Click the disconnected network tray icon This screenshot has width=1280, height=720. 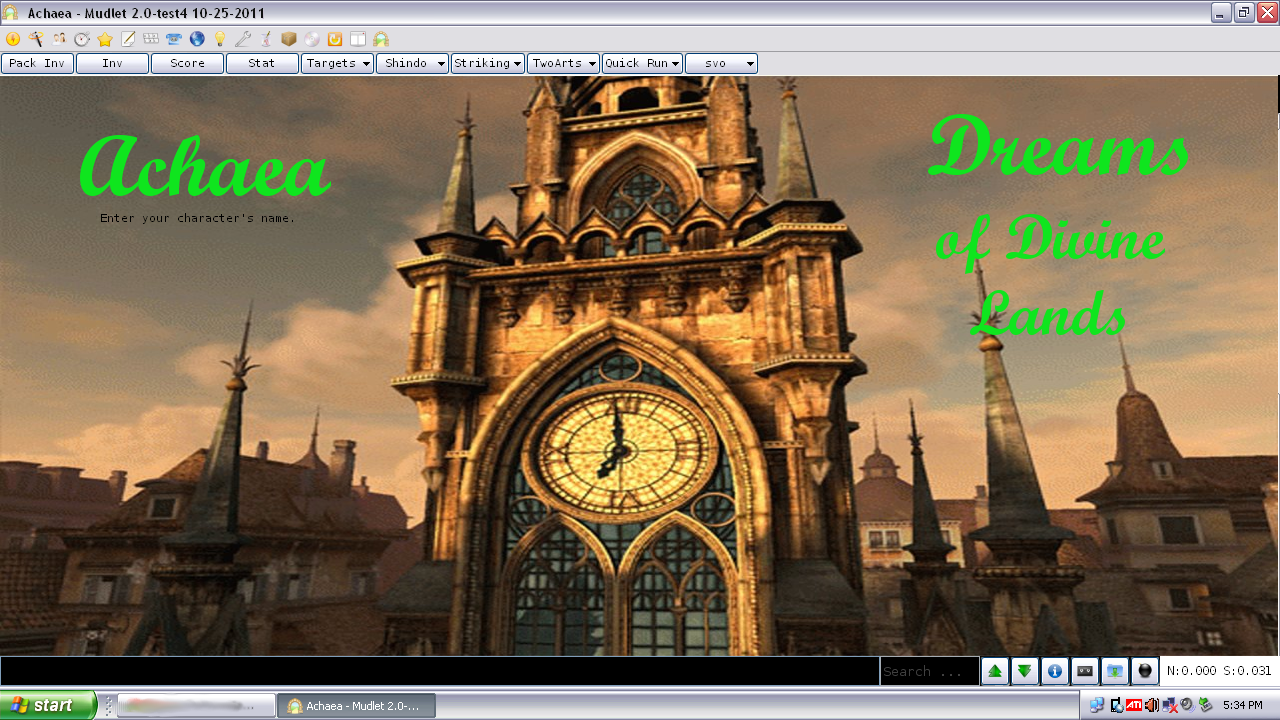coord(1170,705)
